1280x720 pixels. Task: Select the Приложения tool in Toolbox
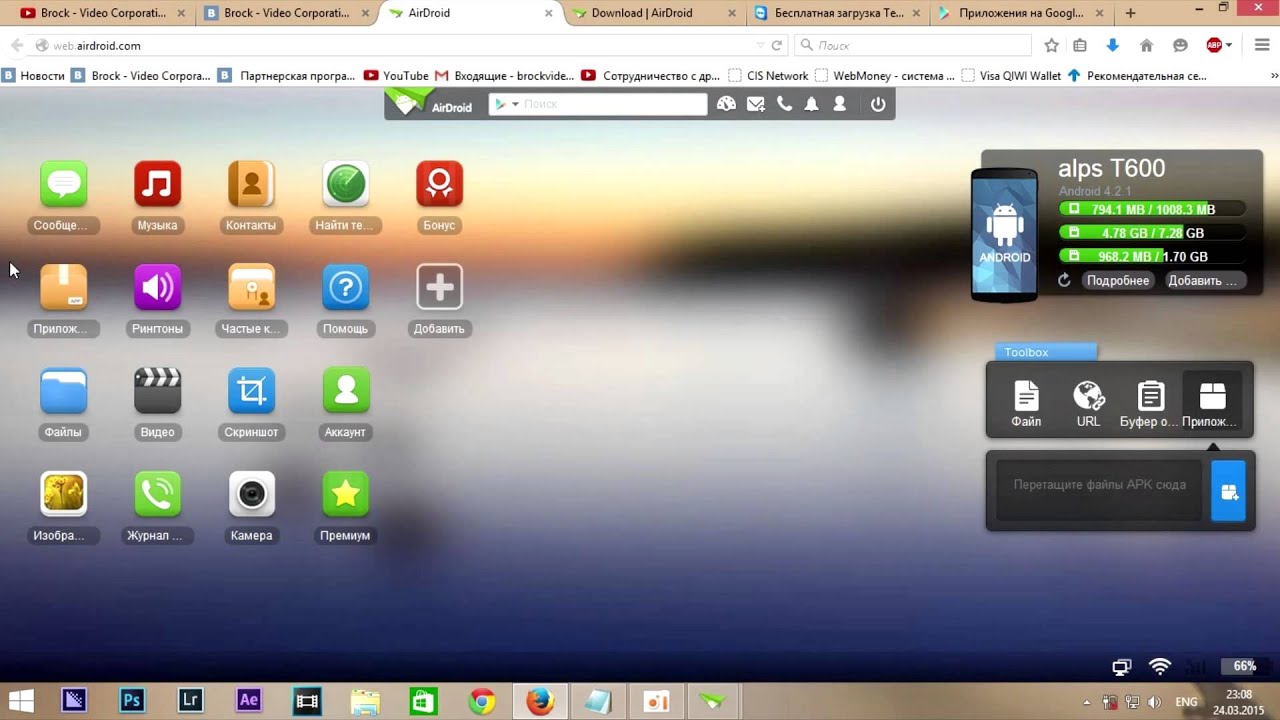(1212, 404)
